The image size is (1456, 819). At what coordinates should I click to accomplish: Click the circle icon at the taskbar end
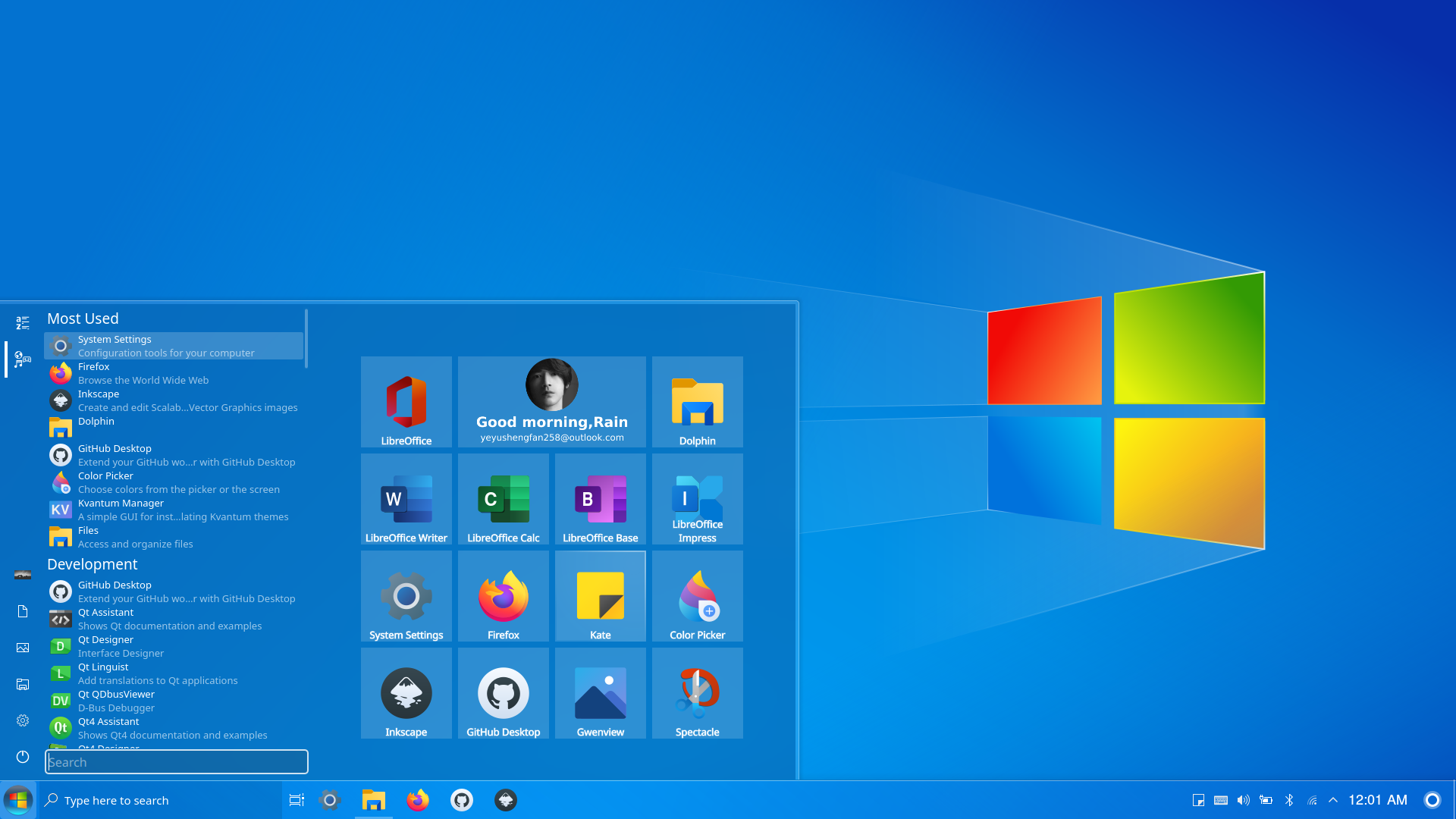(1432, 800)
